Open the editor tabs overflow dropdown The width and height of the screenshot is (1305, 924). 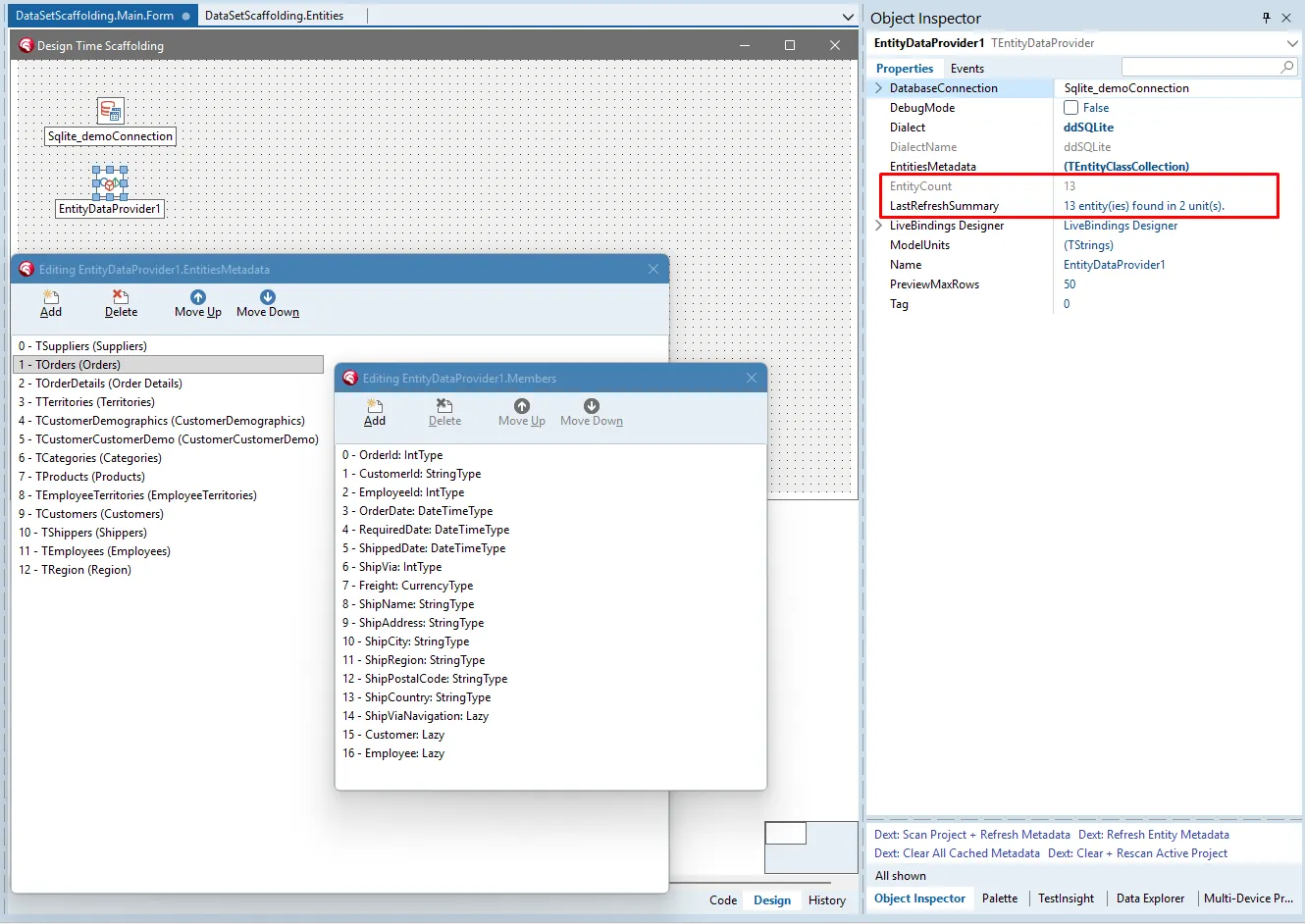point(849,16)
